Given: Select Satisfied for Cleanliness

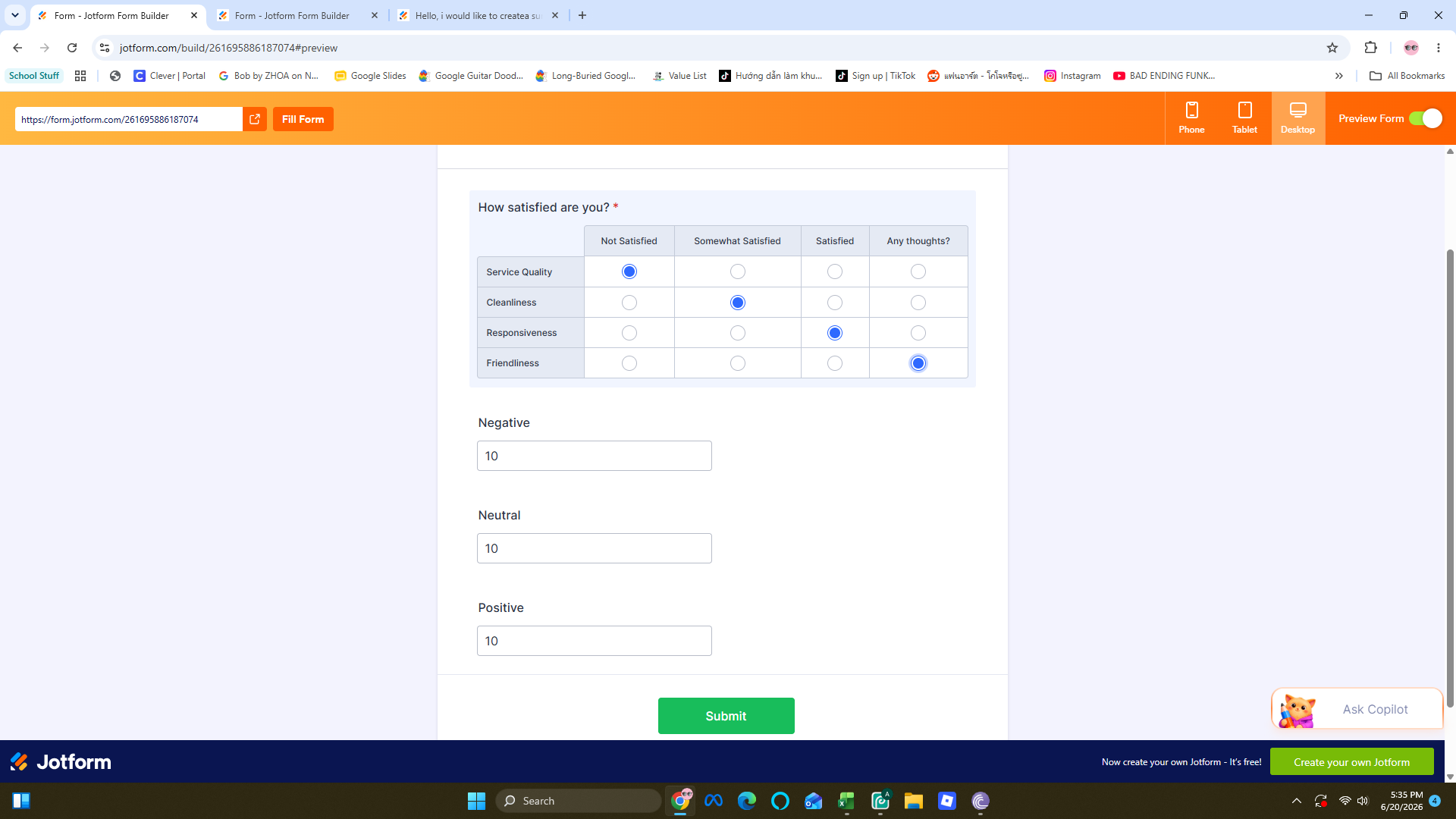Looking at the screenshot, I should pos(834,303).
